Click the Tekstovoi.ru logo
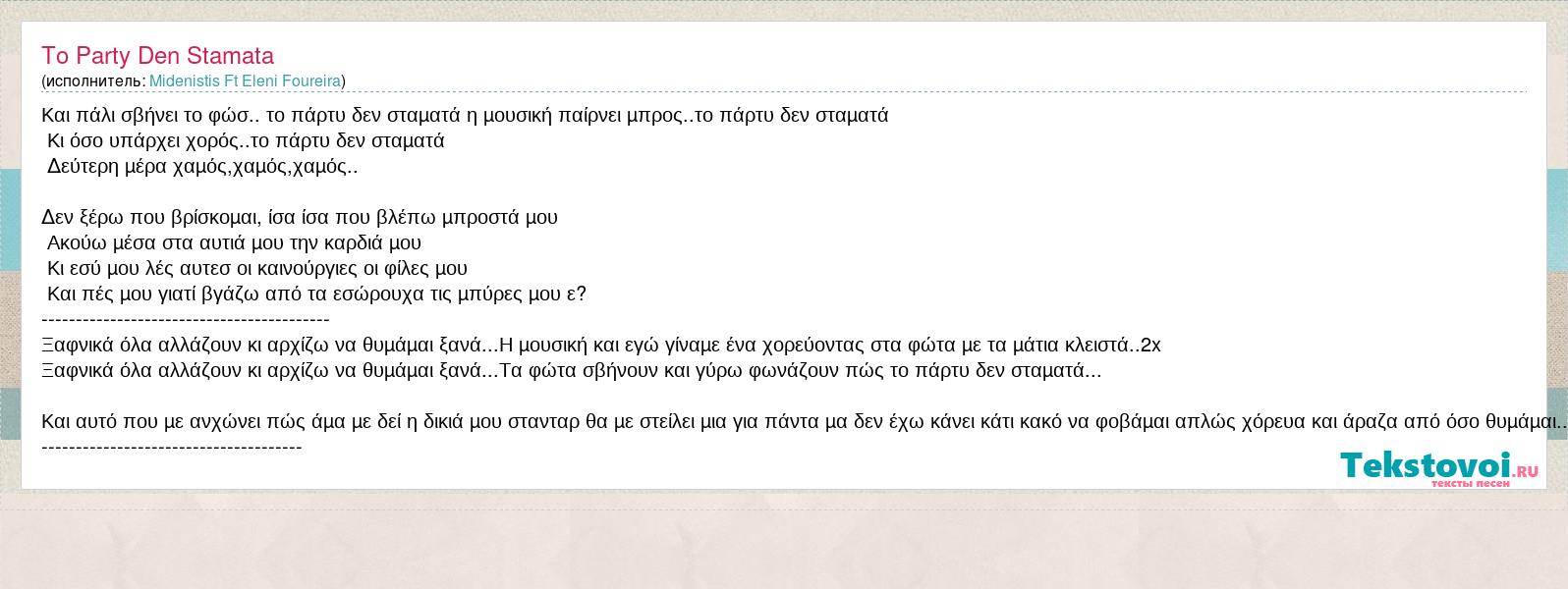 click(x=1440, y=468)
